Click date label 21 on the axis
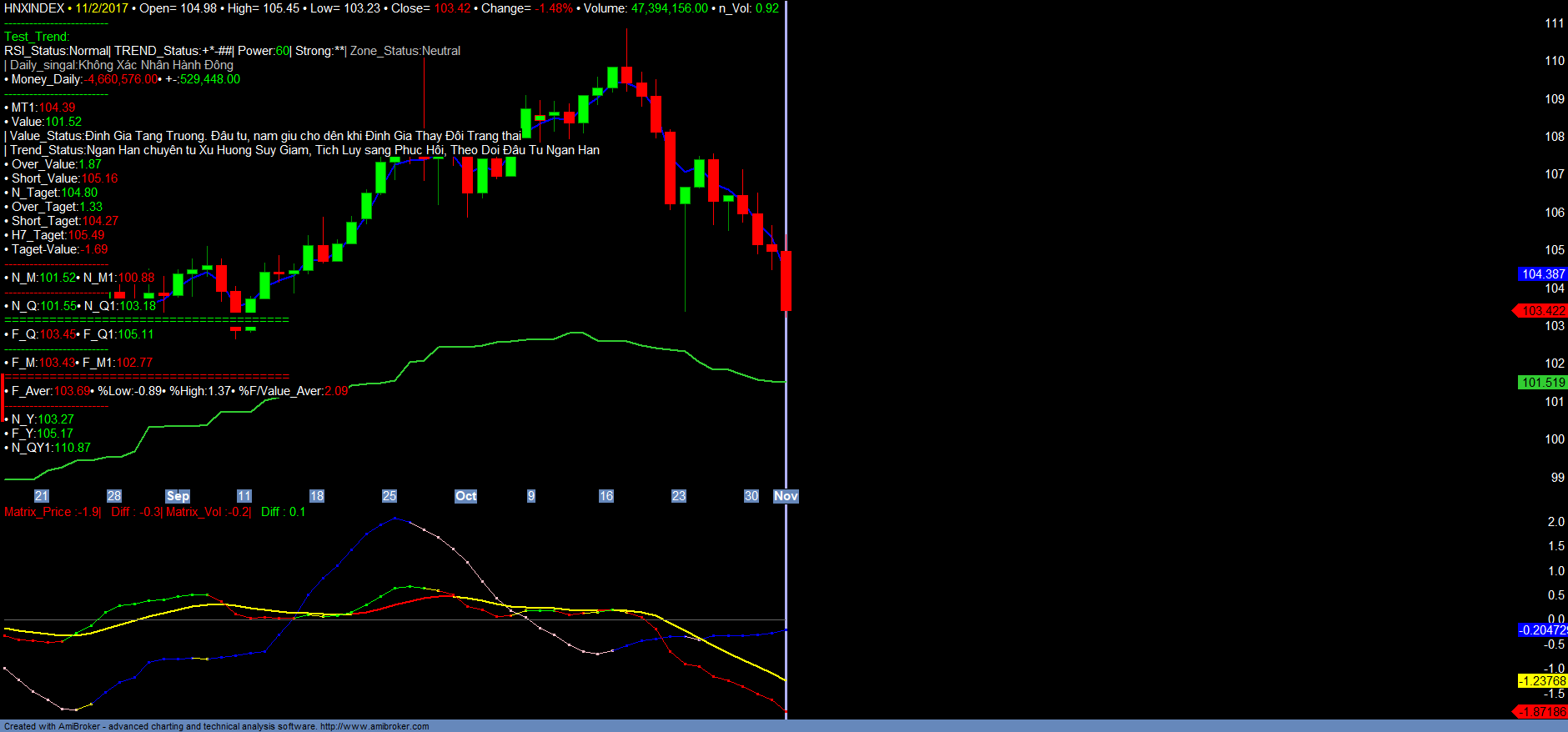Screen dimensions: 1568x732 click(x=42, y=496)
